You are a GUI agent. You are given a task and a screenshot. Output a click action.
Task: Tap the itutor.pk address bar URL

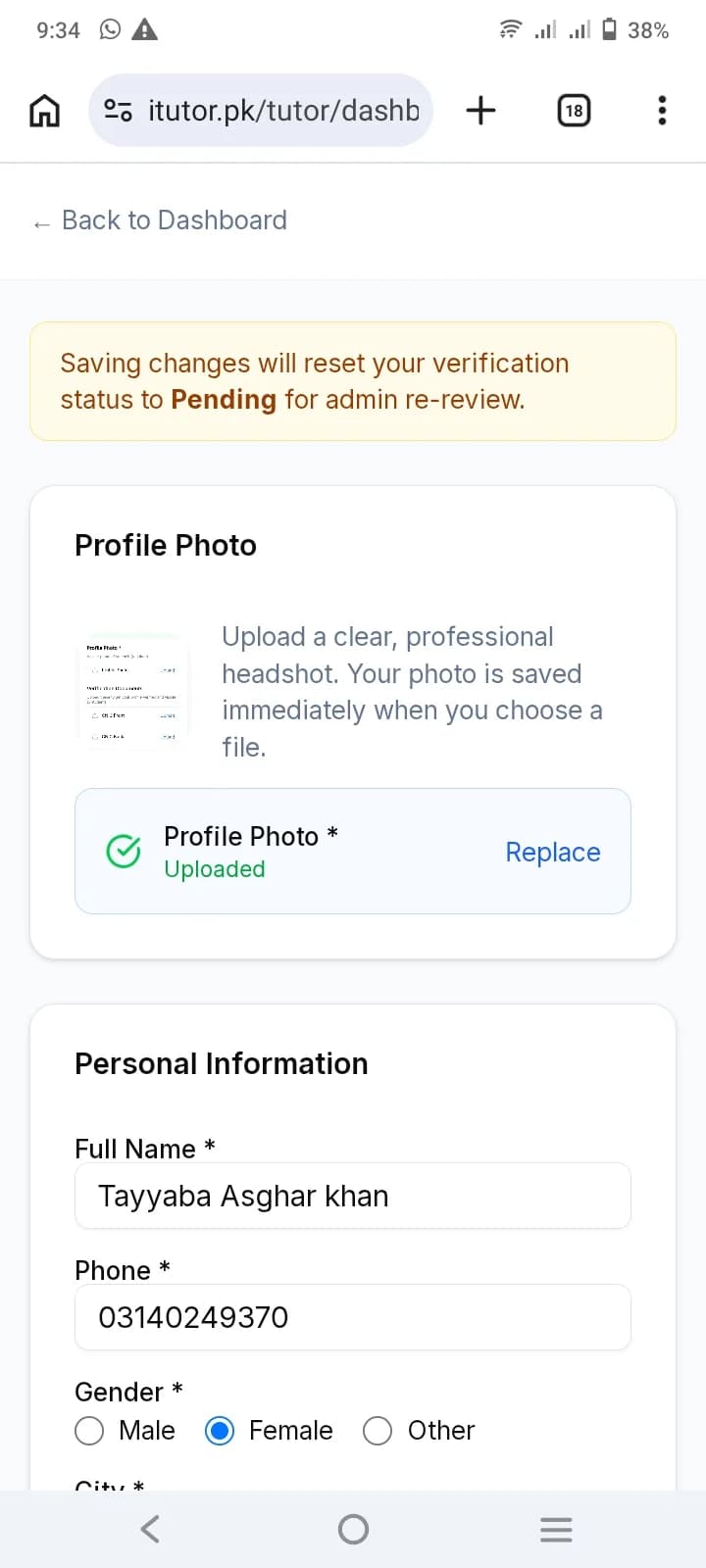[283, 111]
